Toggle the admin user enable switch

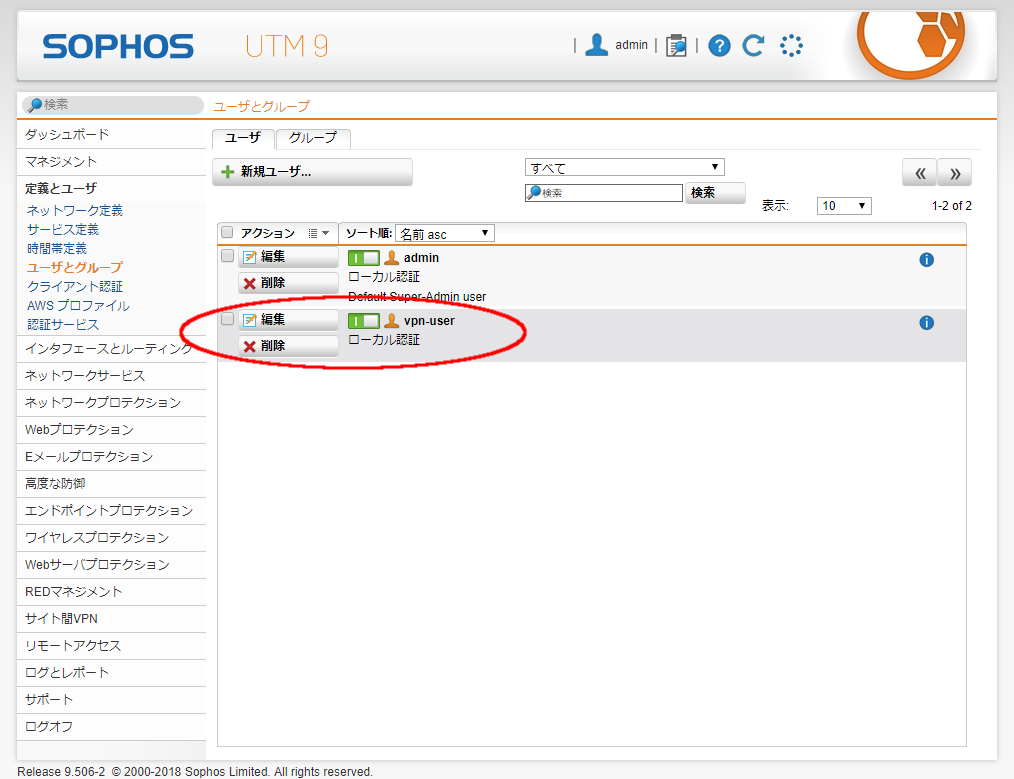click(x=363, y=258)
